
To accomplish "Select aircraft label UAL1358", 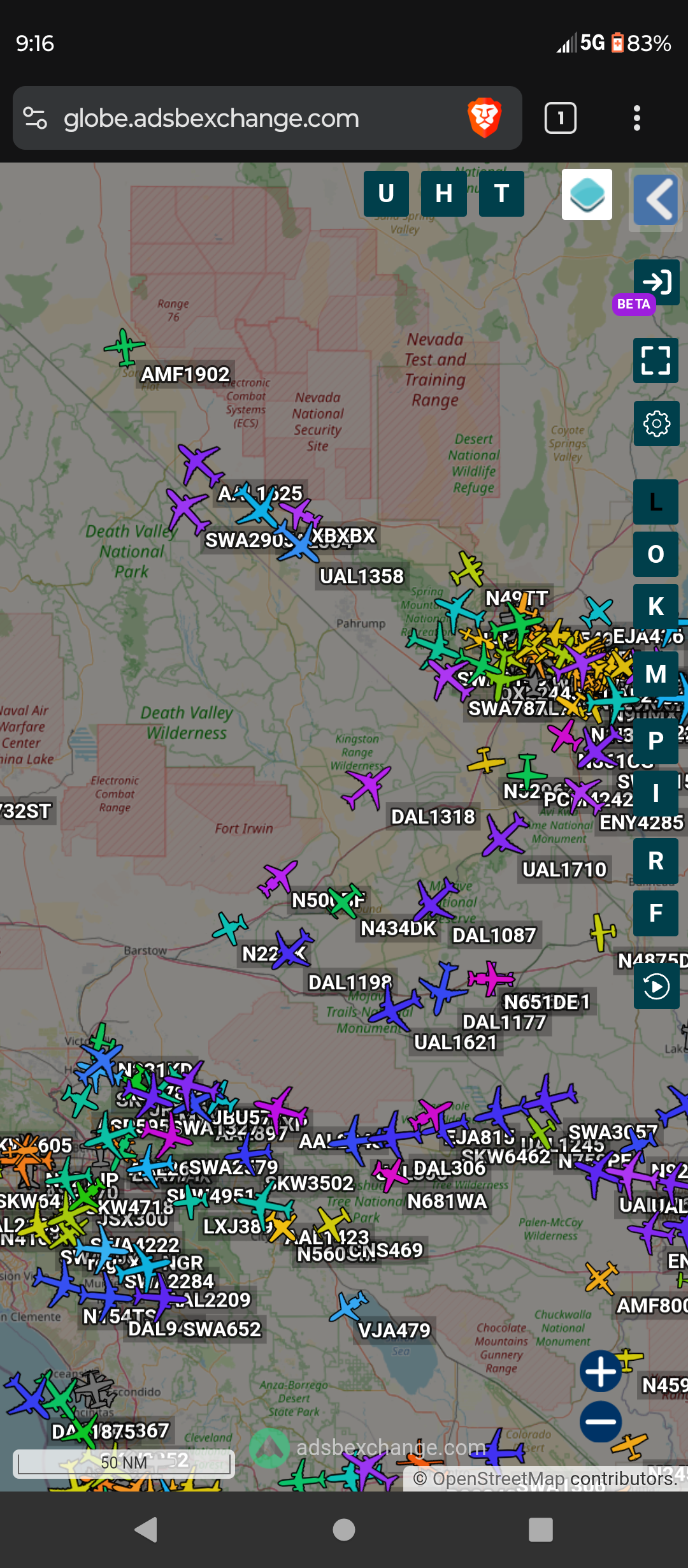I will pyautogui.click(x=362, y=576).
